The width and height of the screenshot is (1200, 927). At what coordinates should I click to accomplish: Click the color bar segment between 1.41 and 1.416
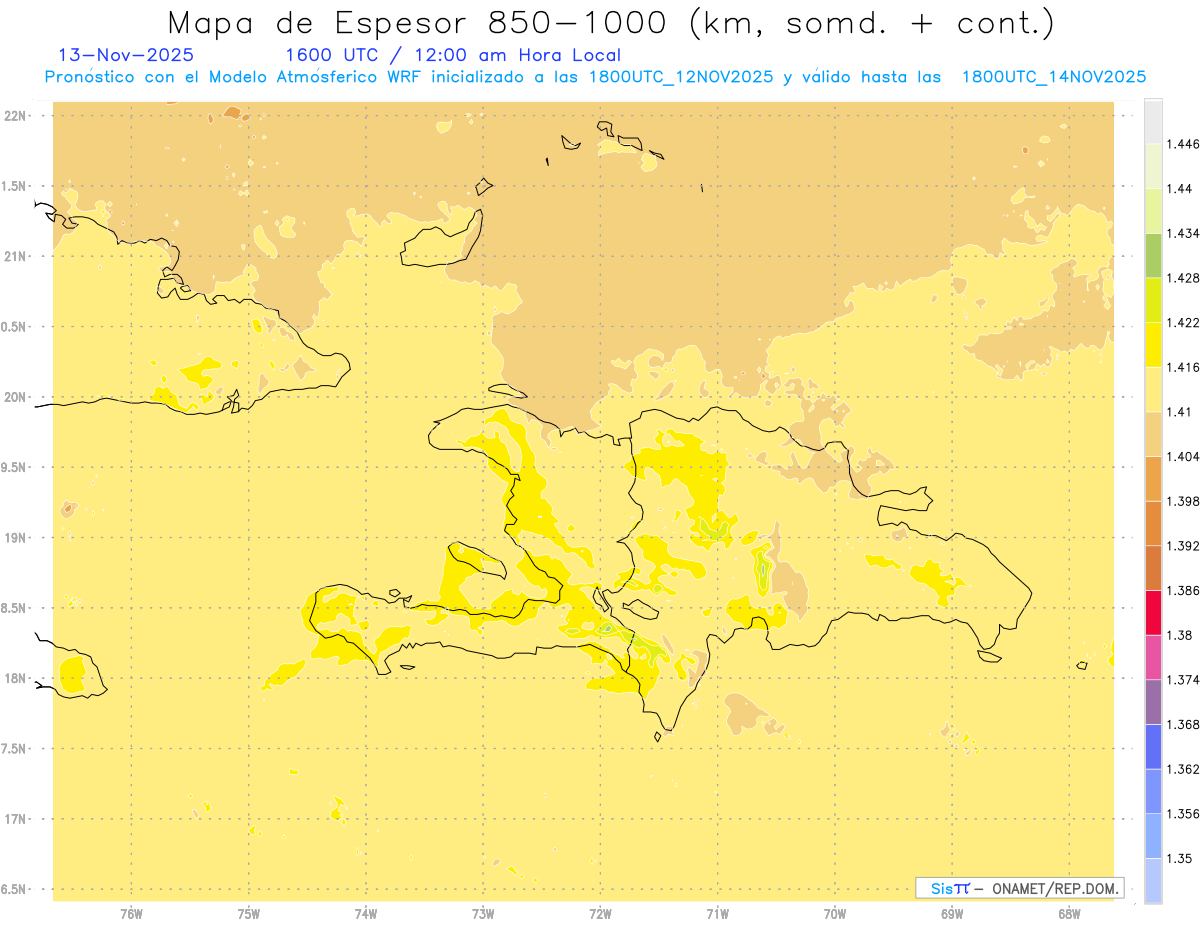point(1153,389)
